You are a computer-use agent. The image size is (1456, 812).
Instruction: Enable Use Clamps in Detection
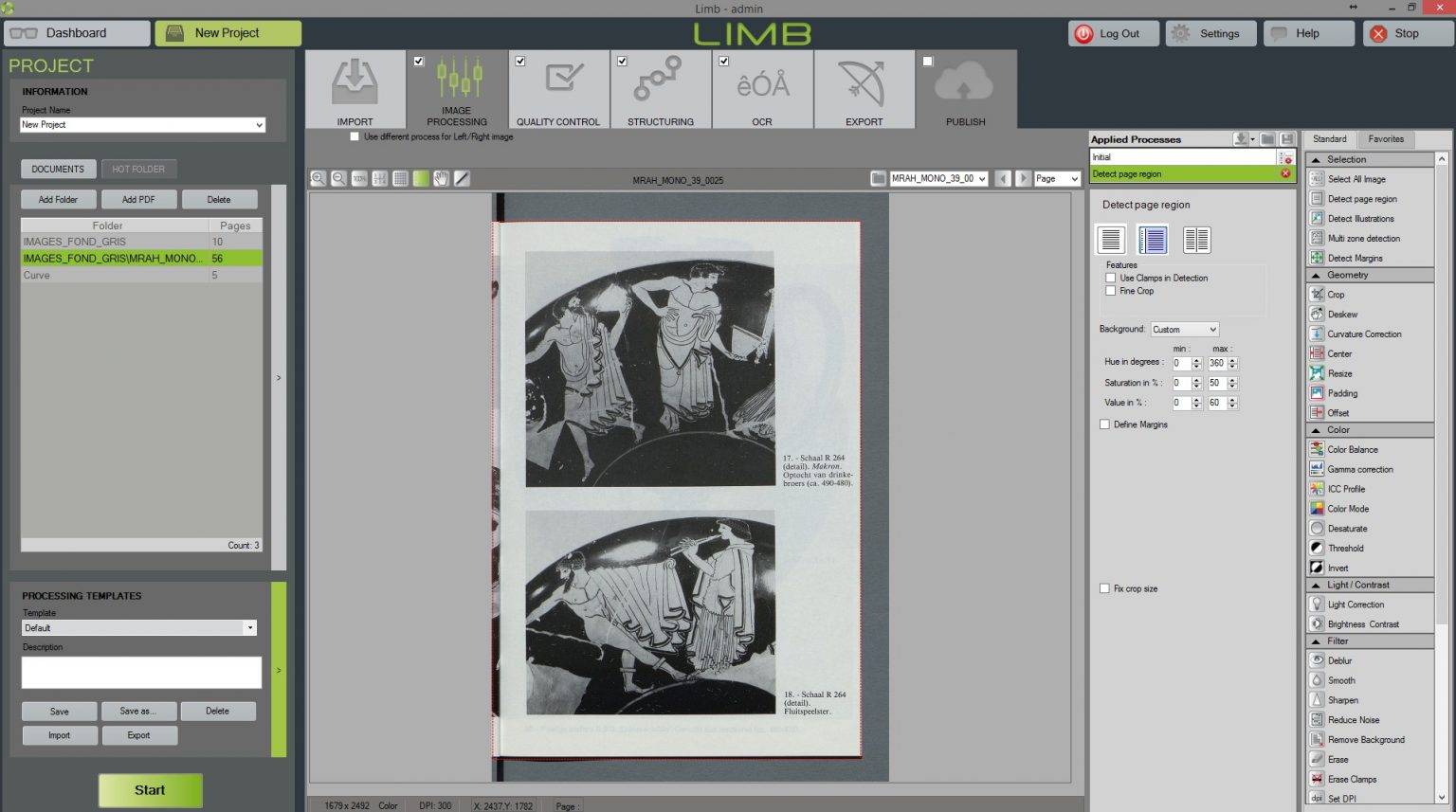click(x=1111, y=278)
